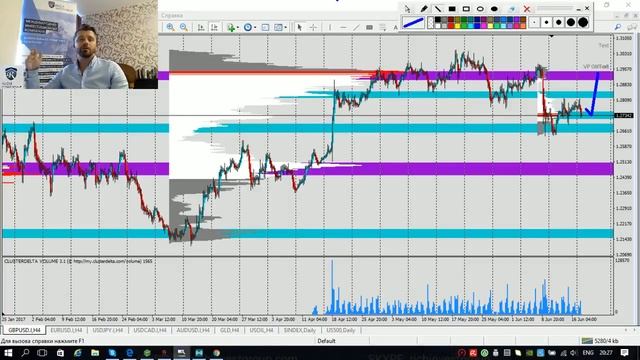Viewport: 640px width, 360px height.
Task: Click the chart zoom in magnifier
Action: tap(170, 27)
